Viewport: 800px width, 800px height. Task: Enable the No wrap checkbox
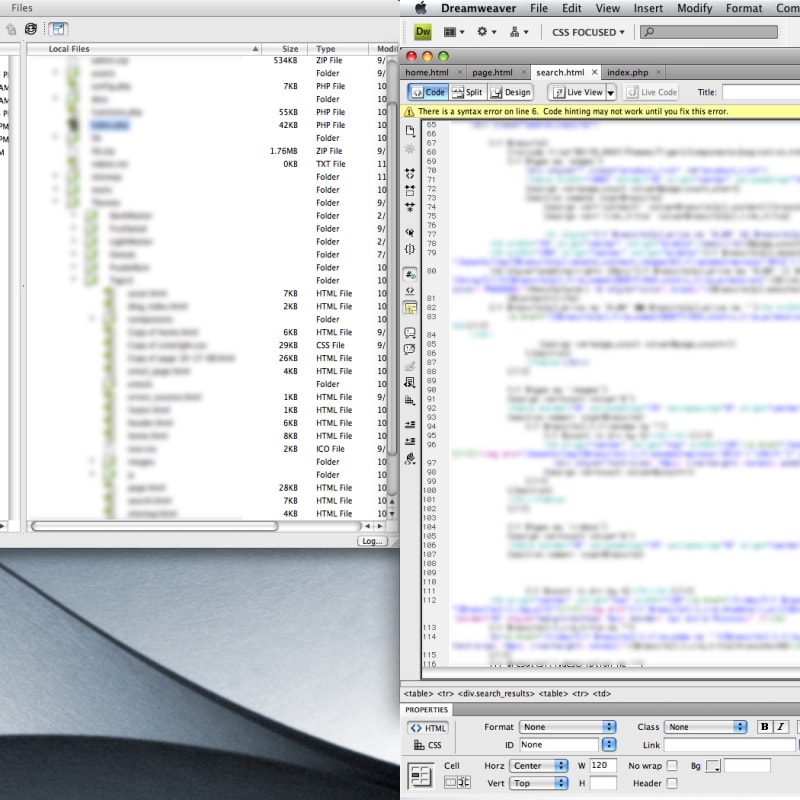(x=672, y=765)
